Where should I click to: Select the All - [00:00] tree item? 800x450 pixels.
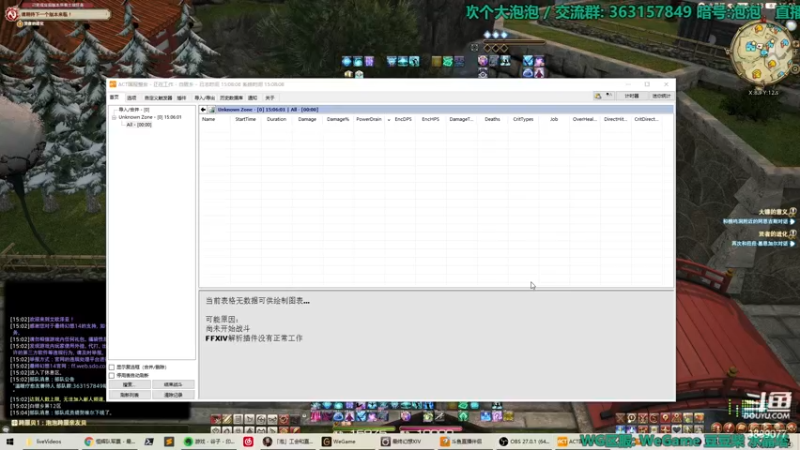[139, 124]
